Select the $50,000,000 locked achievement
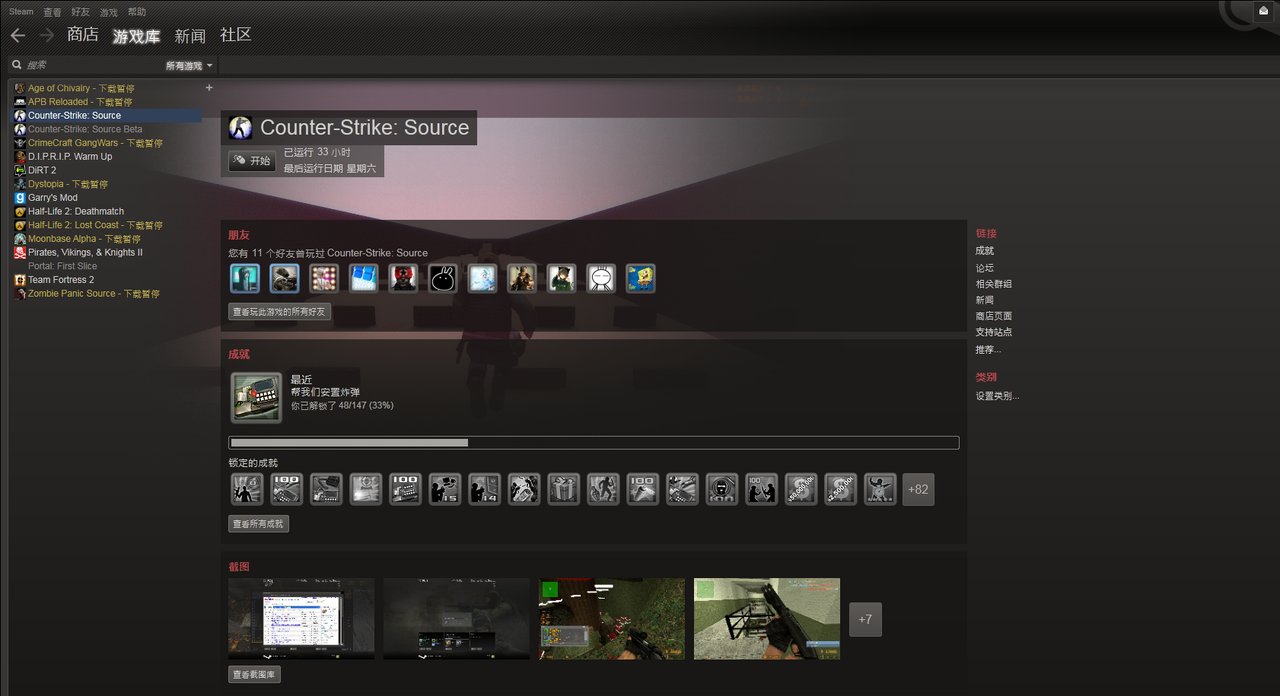Image resolution: width=1280 pixels, height=696 pixels. (801, 489)
